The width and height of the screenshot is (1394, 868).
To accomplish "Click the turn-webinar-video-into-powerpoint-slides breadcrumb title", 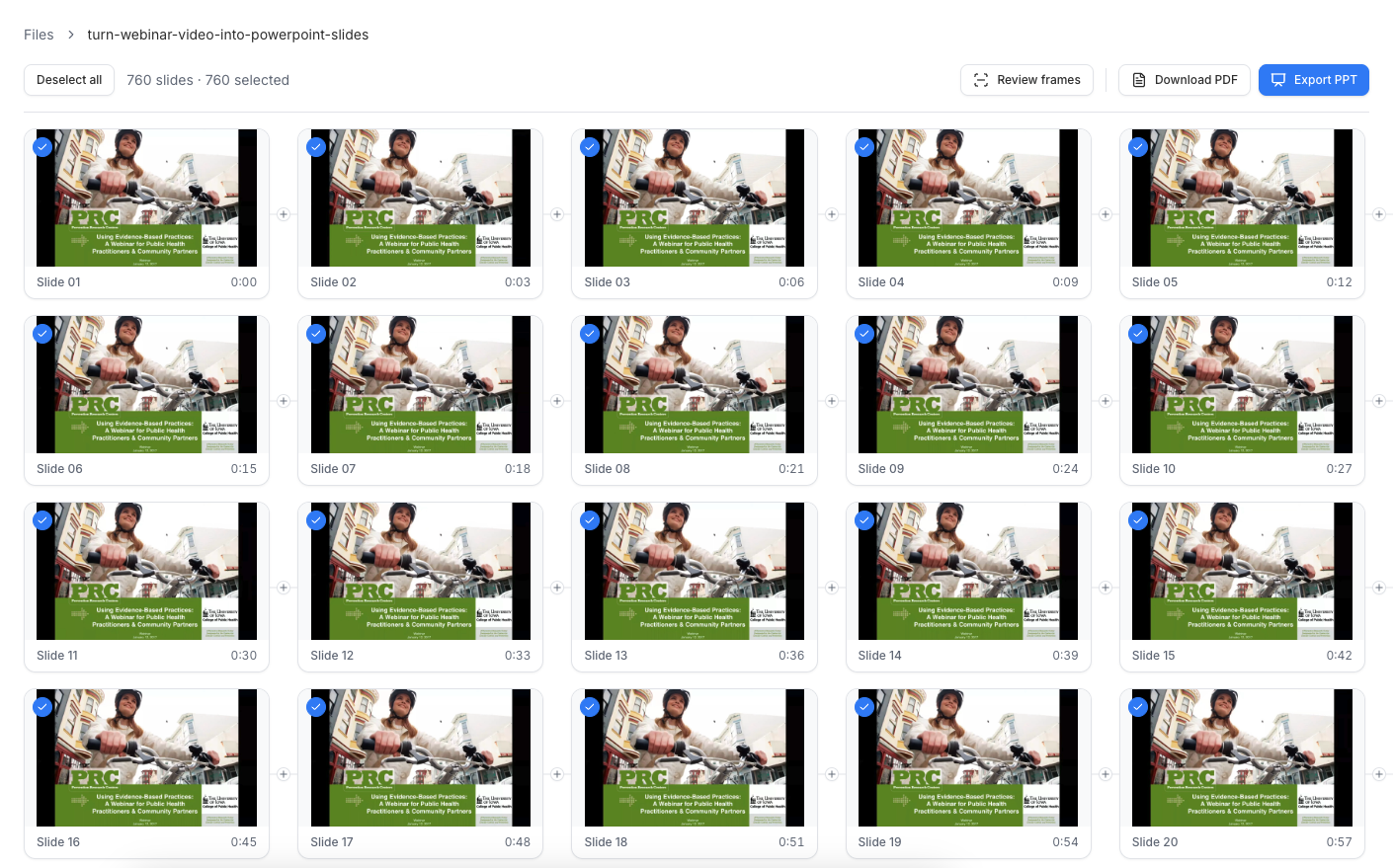I will tap(228, 35).
